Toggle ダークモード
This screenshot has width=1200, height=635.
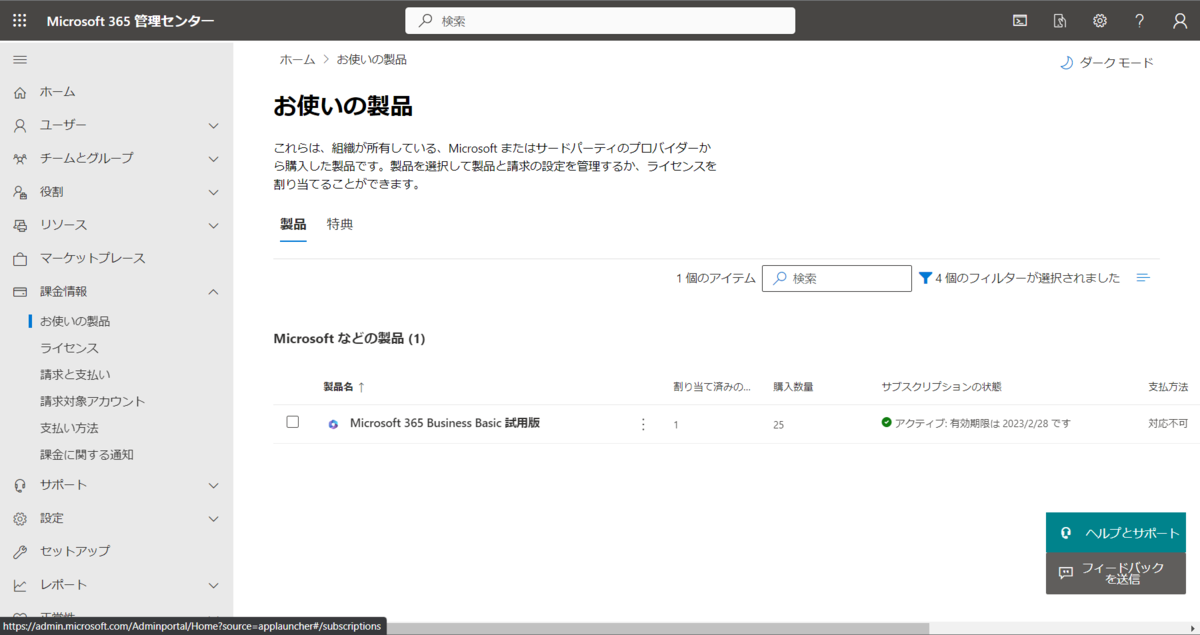pyautogui.click(x=1106, y=63)
